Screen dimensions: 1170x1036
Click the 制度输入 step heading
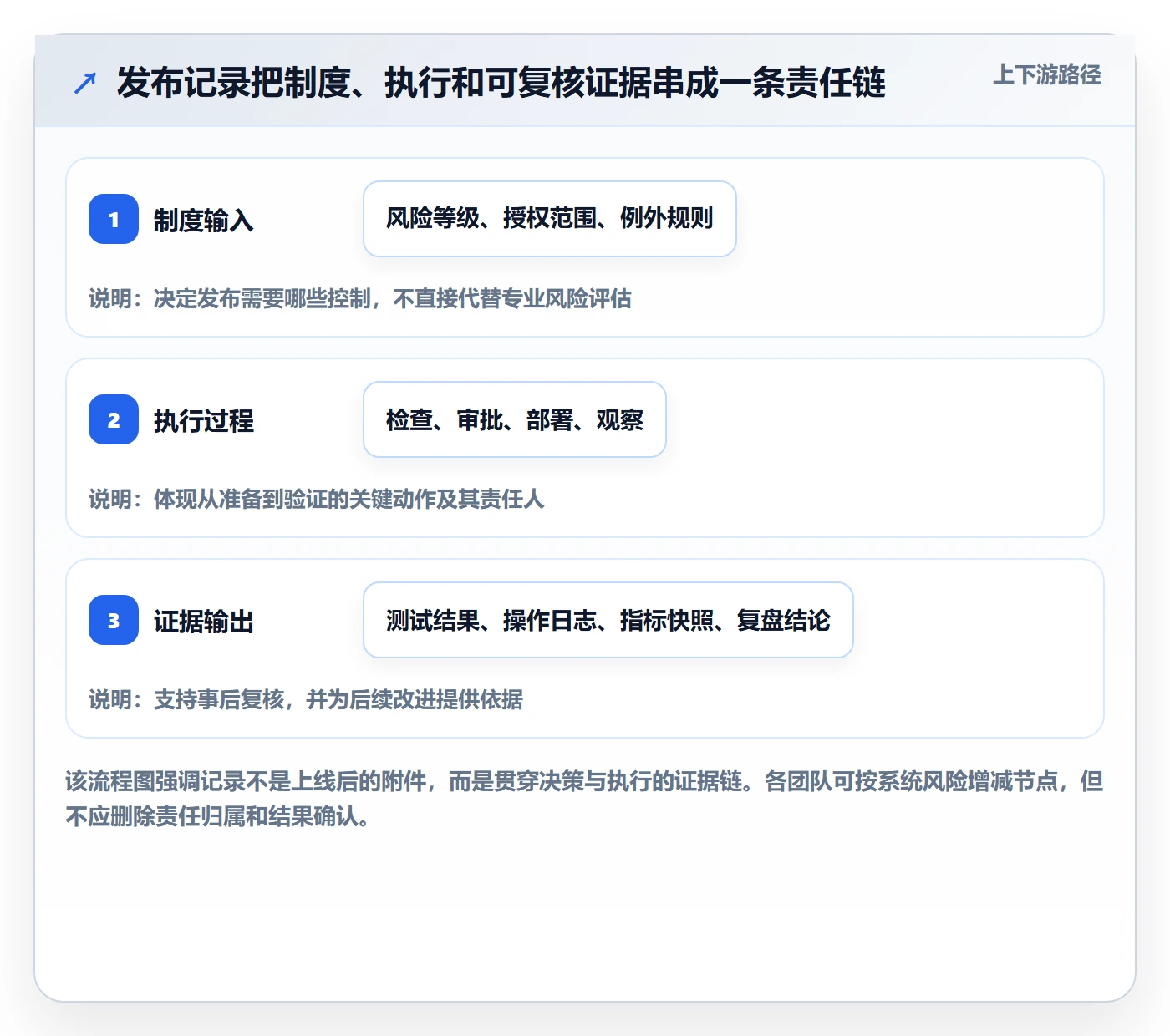pyautogui.click(x=204, y=221)
